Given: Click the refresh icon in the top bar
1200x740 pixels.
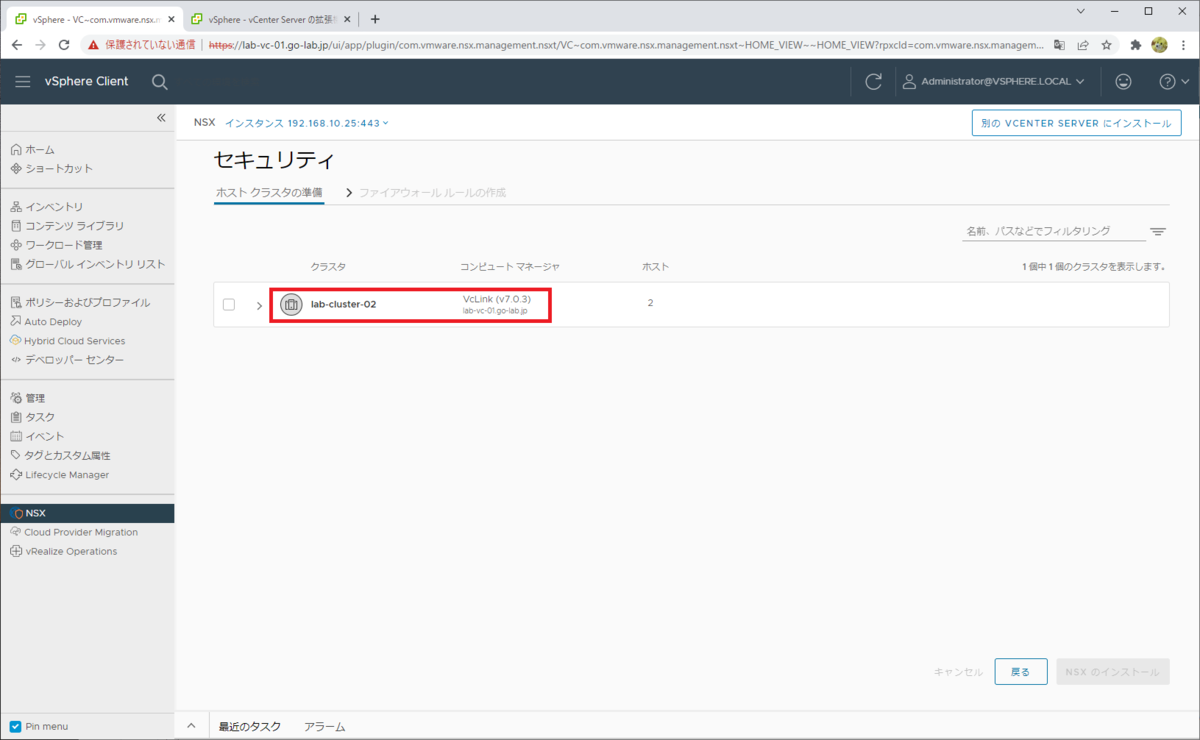Looking at the screenshot, I should (x=872, y=81).
